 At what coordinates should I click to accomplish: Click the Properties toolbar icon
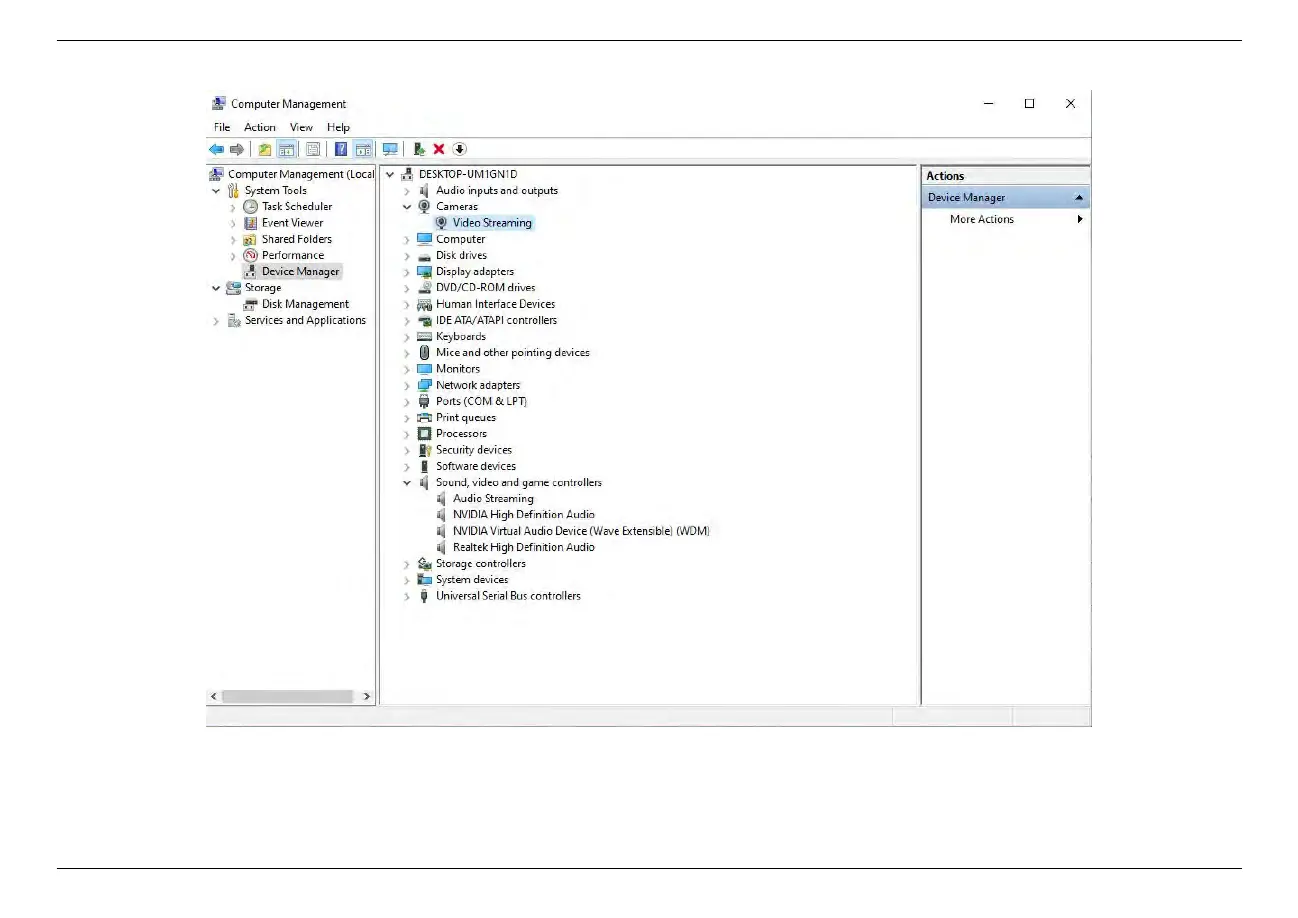coord(312,149)
